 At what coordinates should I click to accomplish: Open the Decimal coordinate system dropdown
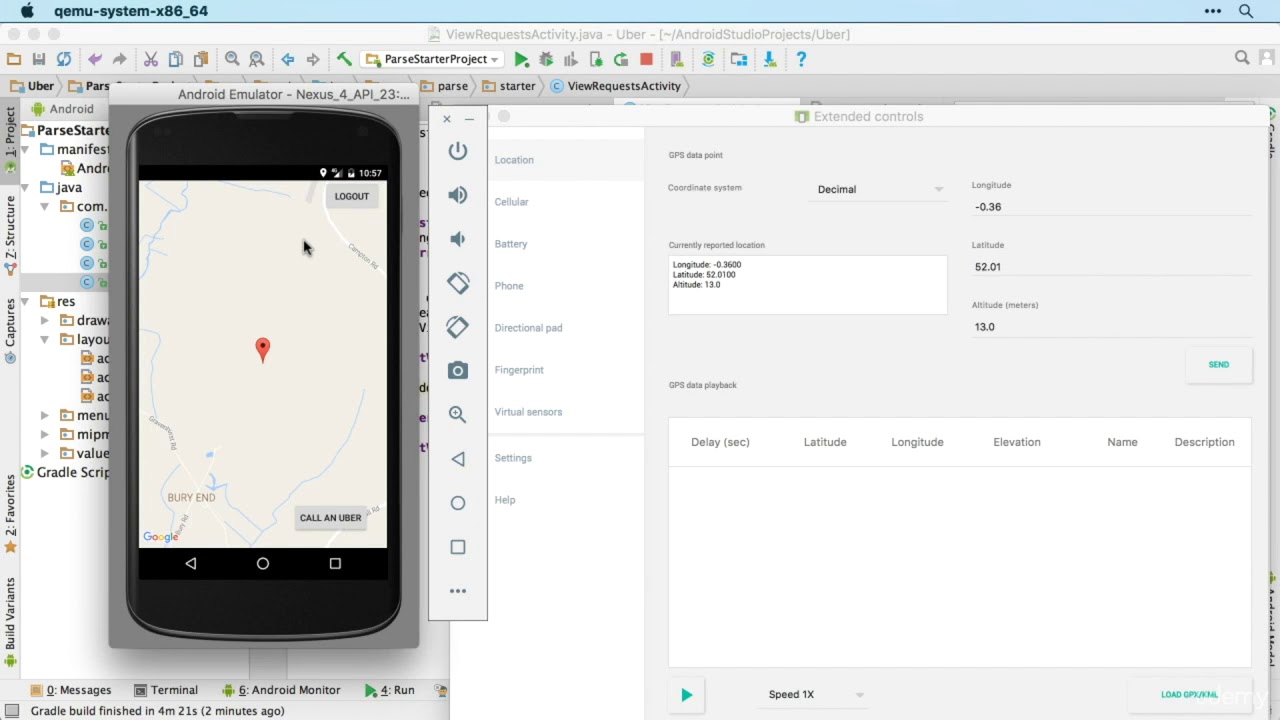click(880, 189)
